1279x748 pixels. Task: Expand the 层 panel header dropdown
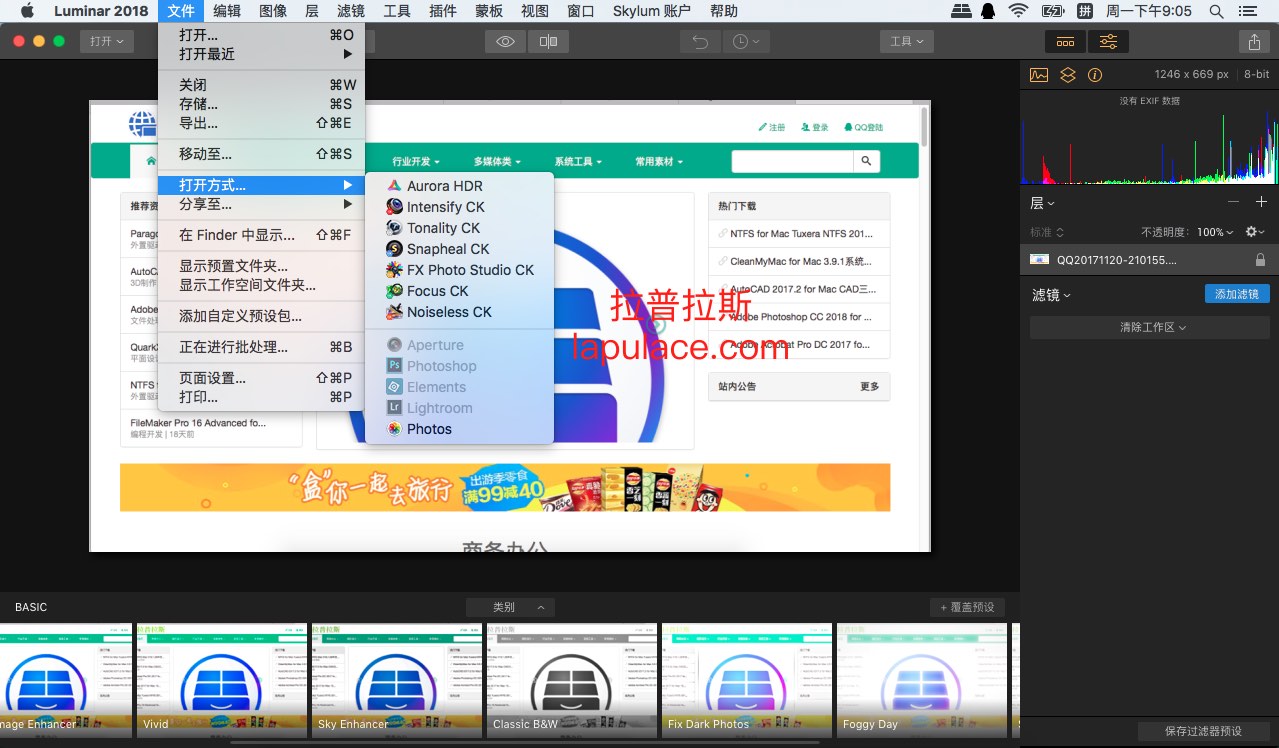1043,203
